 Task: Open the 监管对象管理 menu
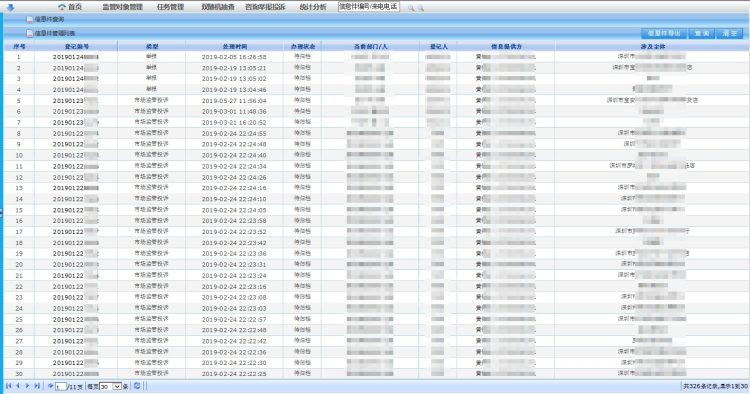pyautogui.click(x=122, y=7)
